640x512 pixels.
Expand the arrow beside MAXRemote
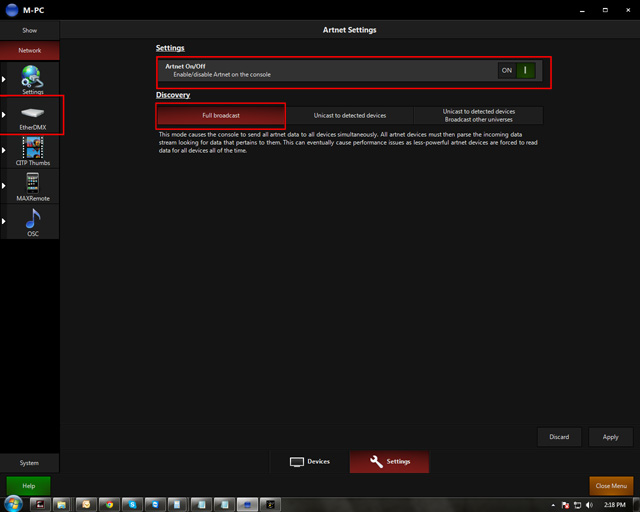[x=4, y=184]
